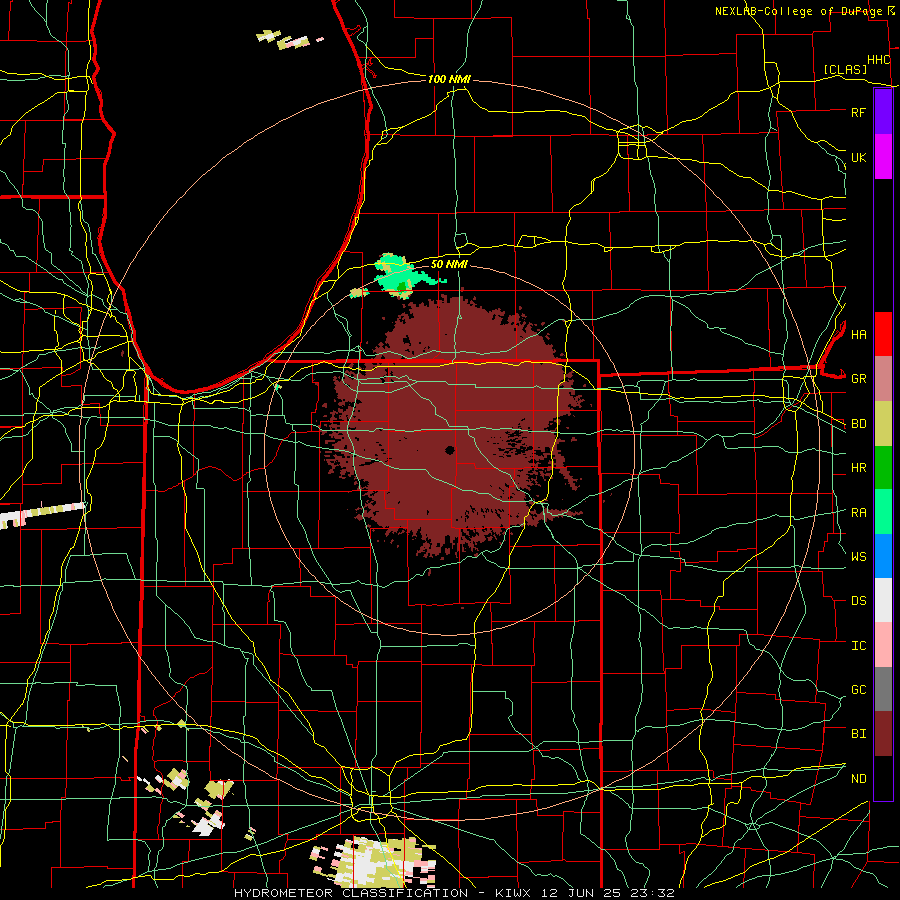
Task: Click the RF purple legend swatch
Action: pos(883,112)
